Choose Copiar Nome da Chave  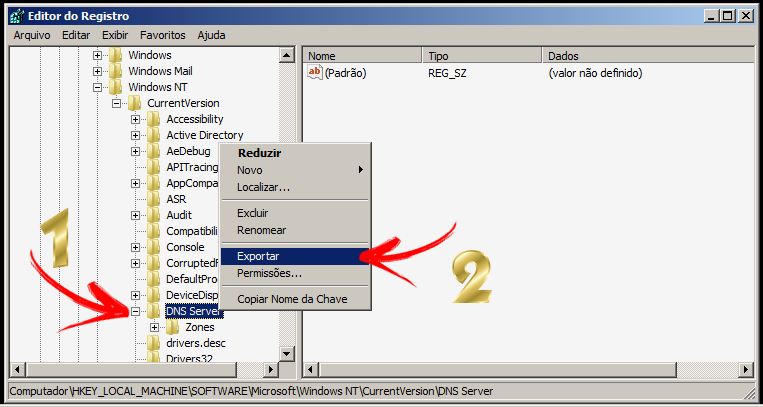[x=294, y=299]
